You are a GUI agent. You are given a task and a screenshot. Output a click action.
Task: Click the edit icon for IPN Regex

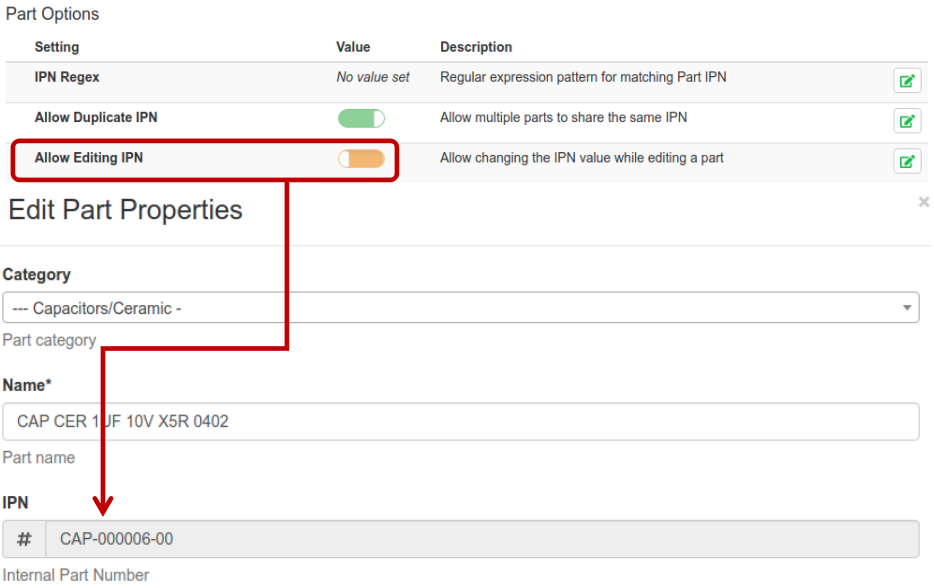click(x=907, y=81)
